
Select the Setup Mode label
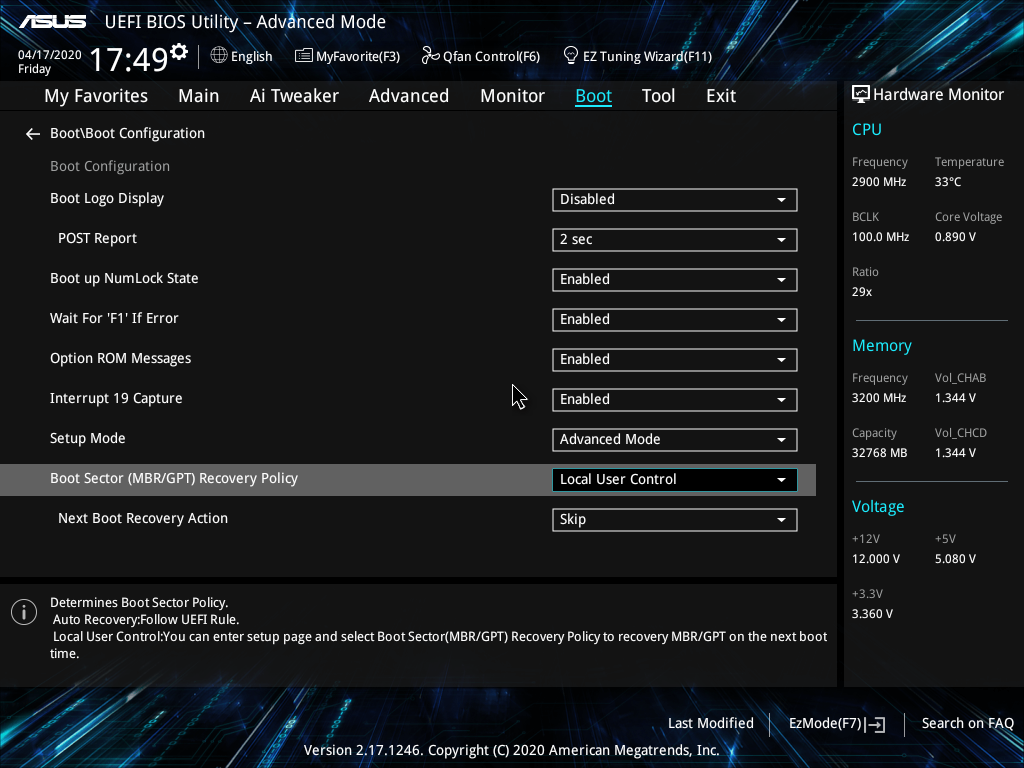click(x=88, y=438)
